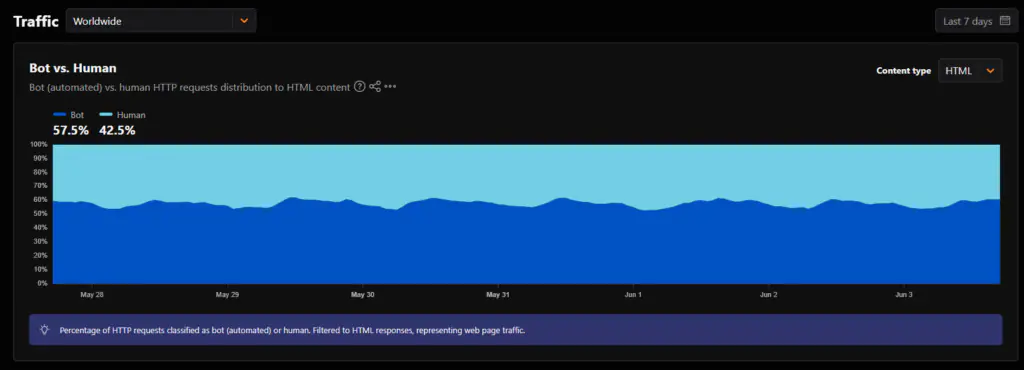Click the info banner about HTTP requests
The image size is (1024, 370).
[x=516, y=330]
